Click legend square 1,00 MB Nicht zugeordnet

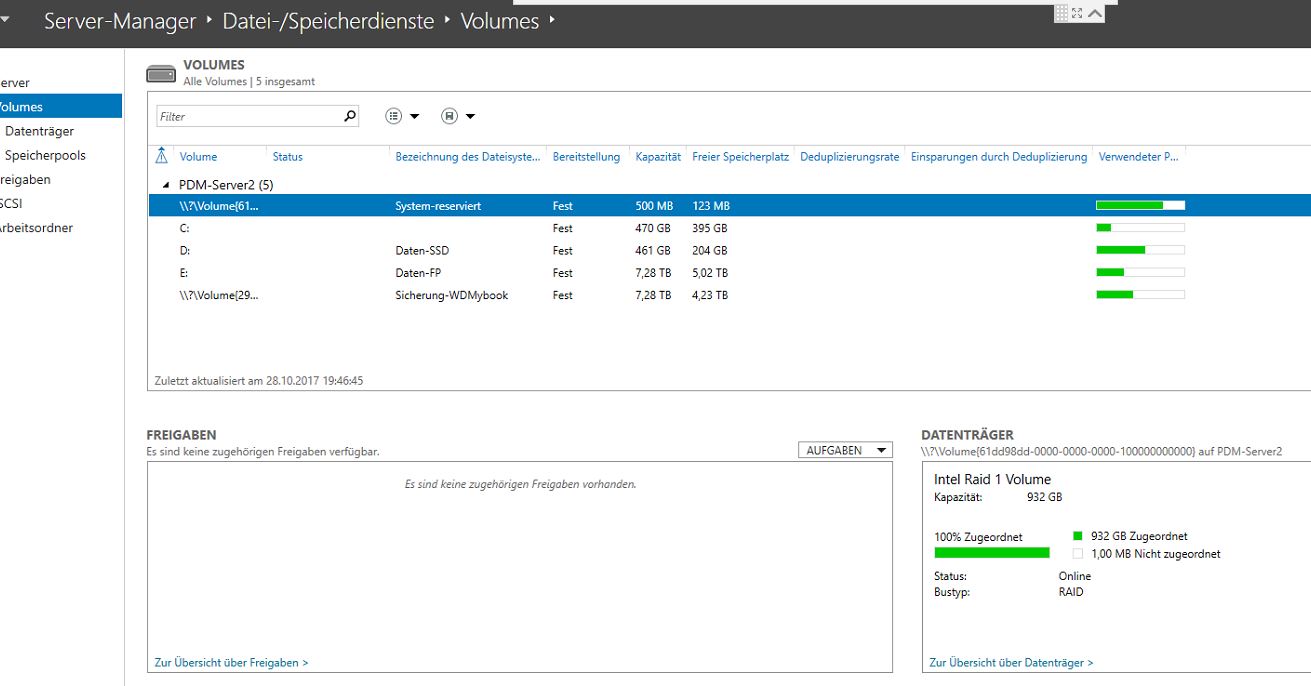(1078, 553)
